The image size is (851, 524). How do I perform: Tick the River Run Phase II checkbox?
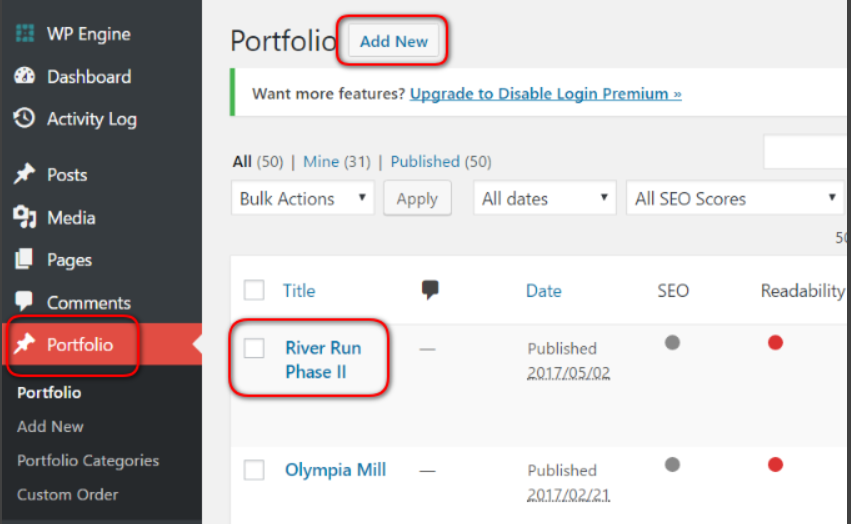254,348
